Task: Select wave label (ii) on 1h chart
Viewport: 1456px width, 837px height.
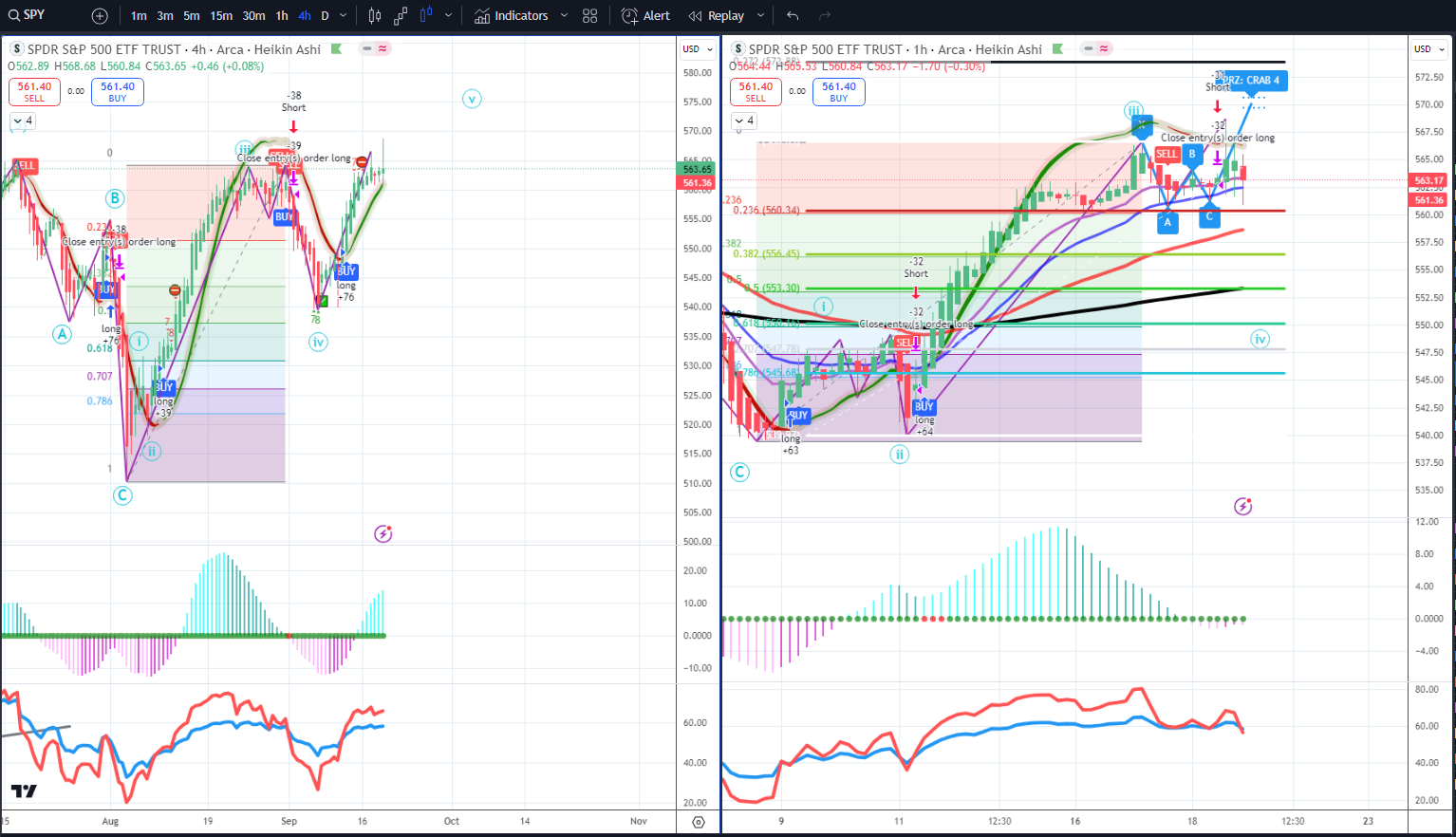Action: tap(899, 455)
